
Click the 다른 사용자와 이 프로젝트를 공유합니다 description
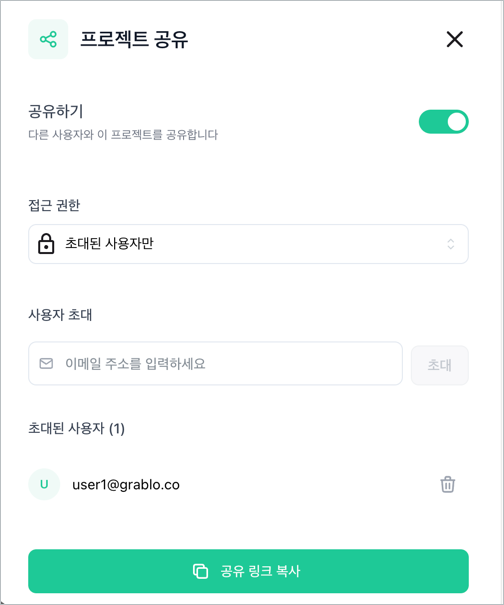(x=123, y=135)
